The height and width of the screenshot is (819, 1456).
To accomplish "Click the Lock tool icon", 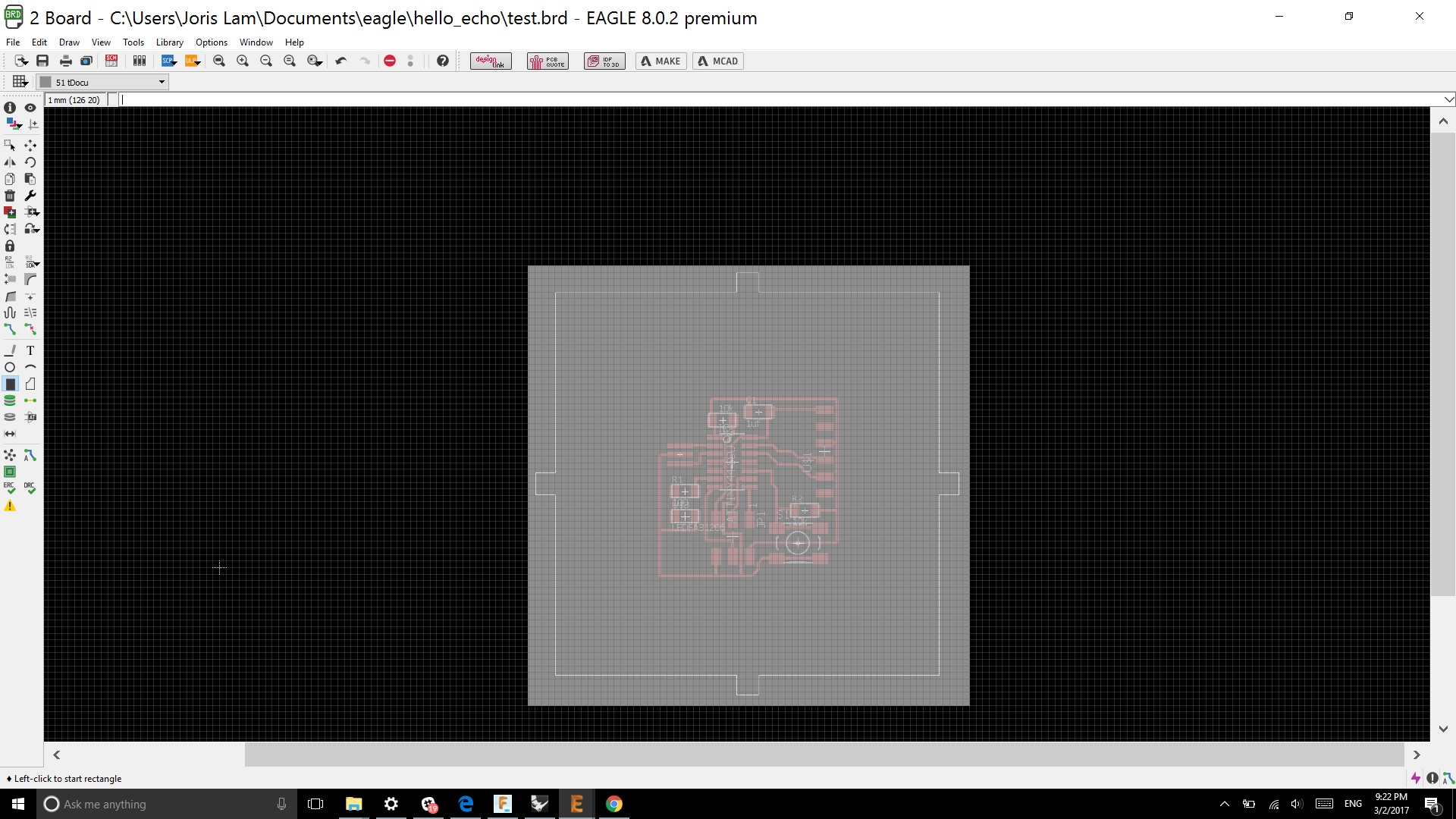I will (10, 246).
